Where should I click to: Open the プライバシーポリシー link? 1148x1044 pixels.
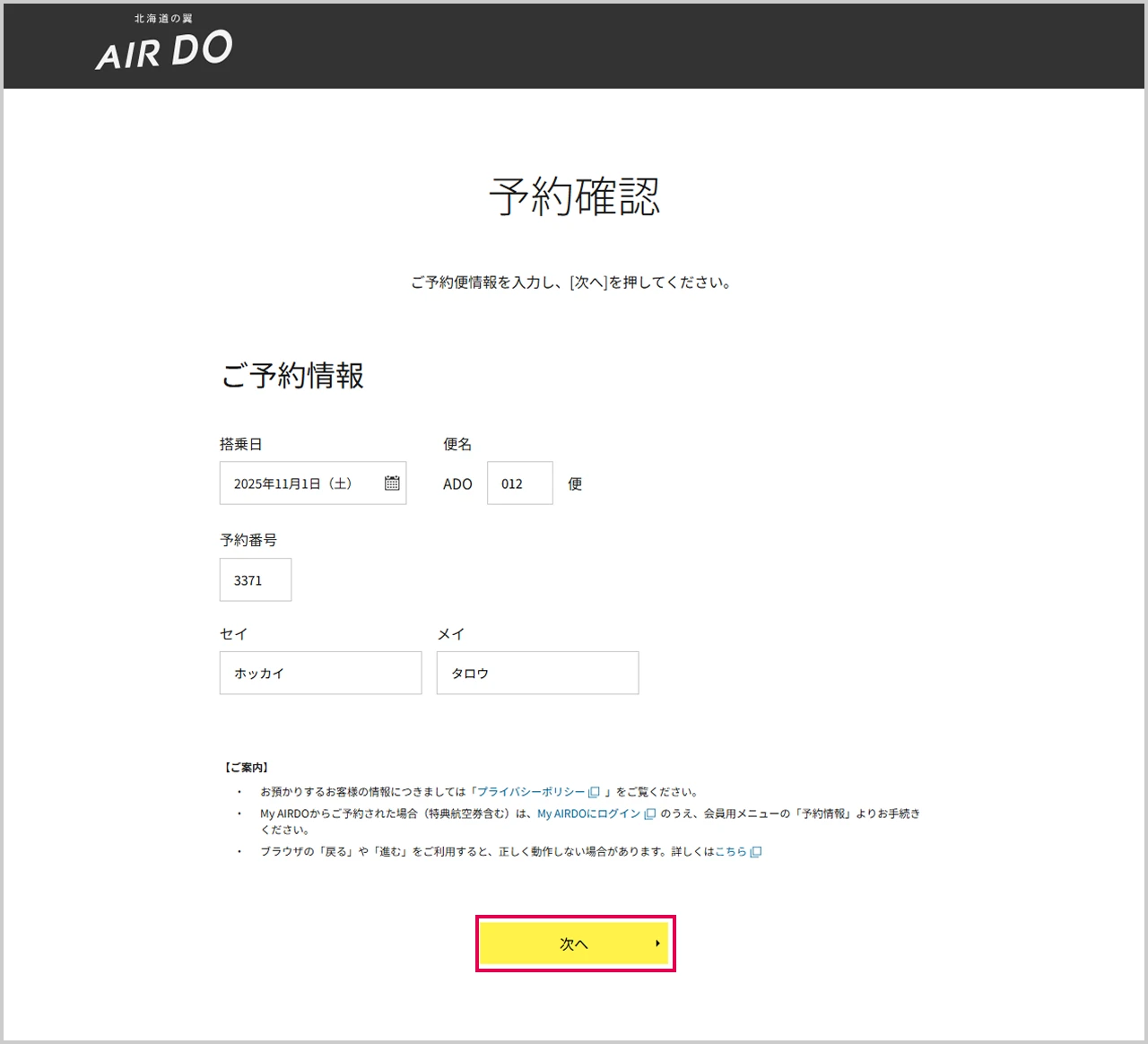pos(530,792)
